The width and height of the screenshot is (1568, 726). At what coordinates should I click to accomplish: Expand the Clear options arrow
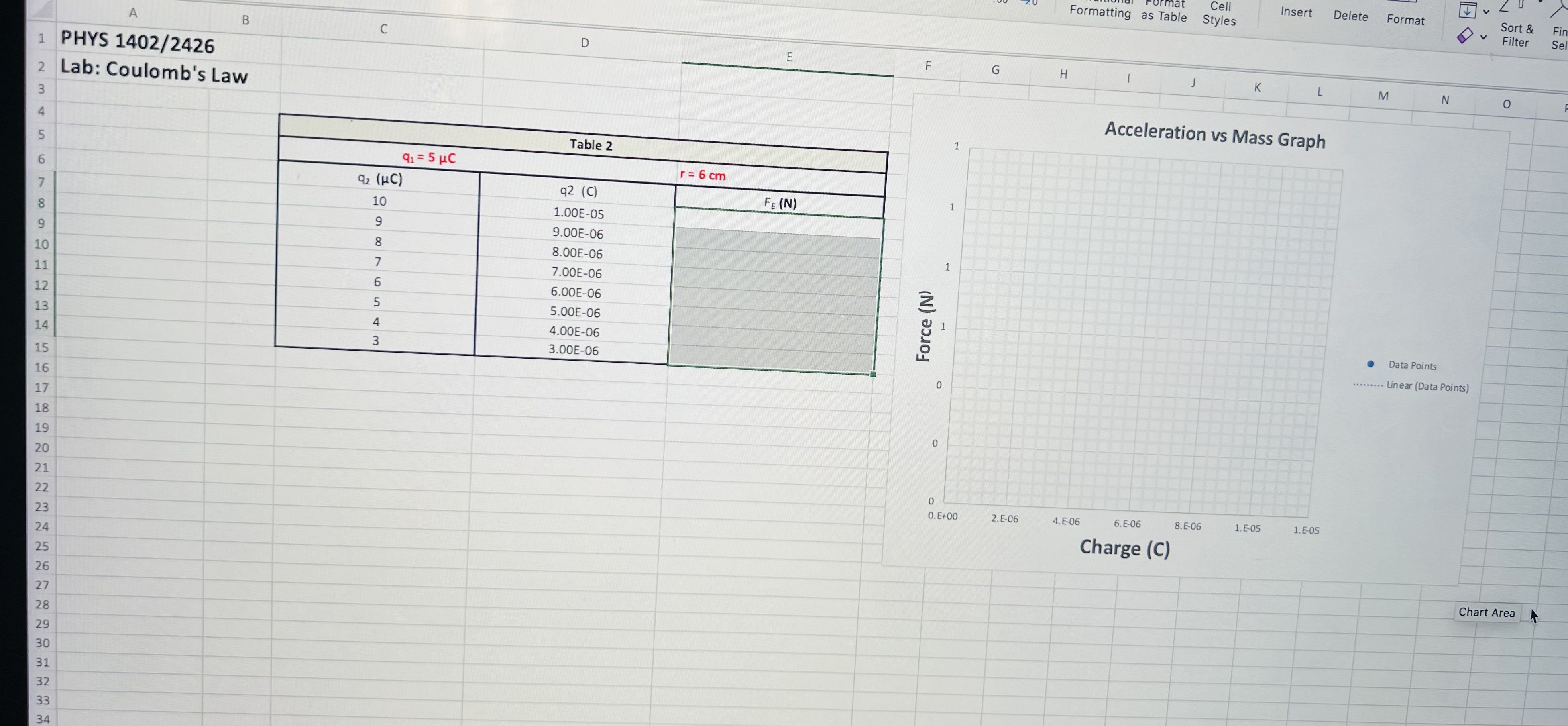tap(1483, 38)
